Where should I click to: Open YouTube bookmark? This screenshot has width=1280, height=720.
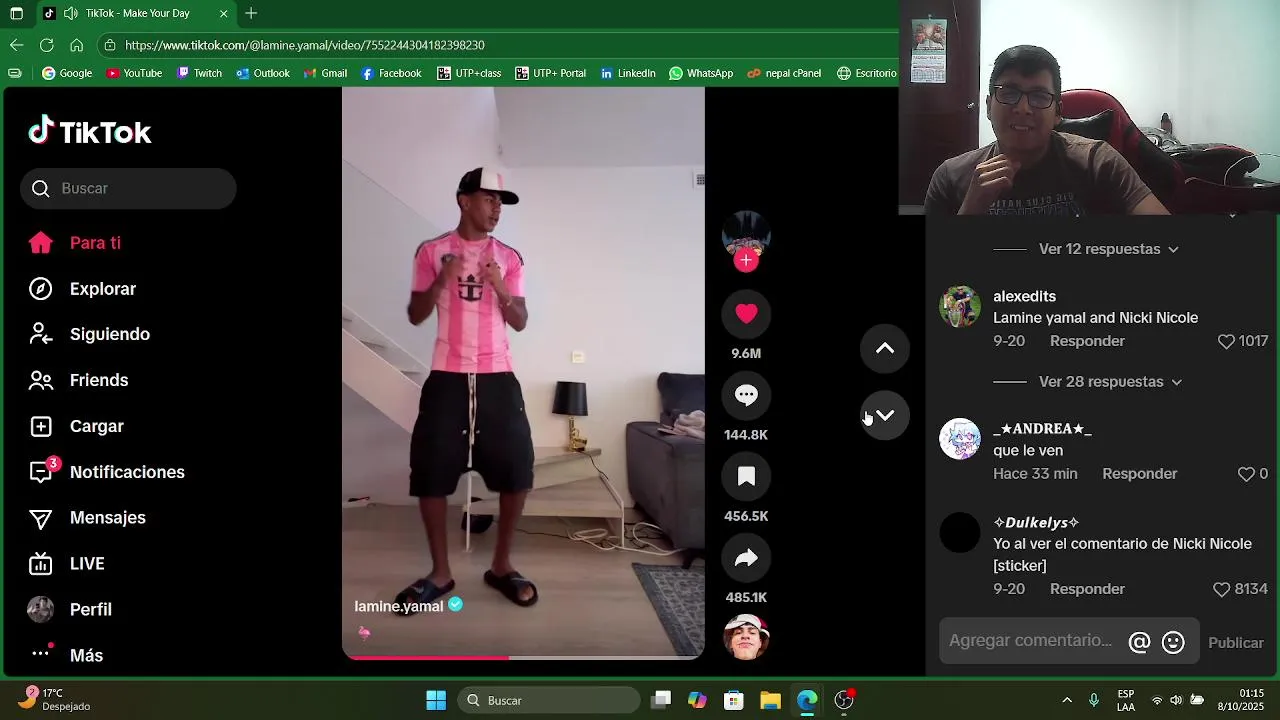click(134, 73)
